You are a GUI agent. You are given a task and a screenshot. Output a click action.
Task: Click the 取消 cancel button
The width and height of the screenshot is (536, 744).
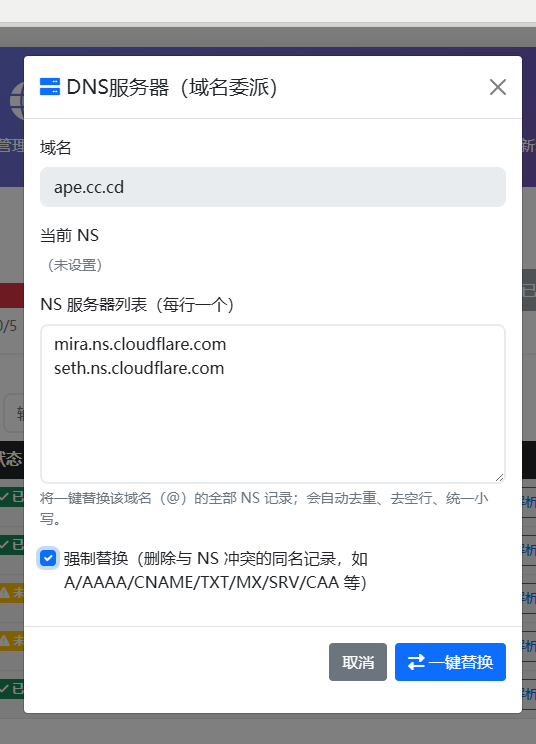tap(358, 662)
